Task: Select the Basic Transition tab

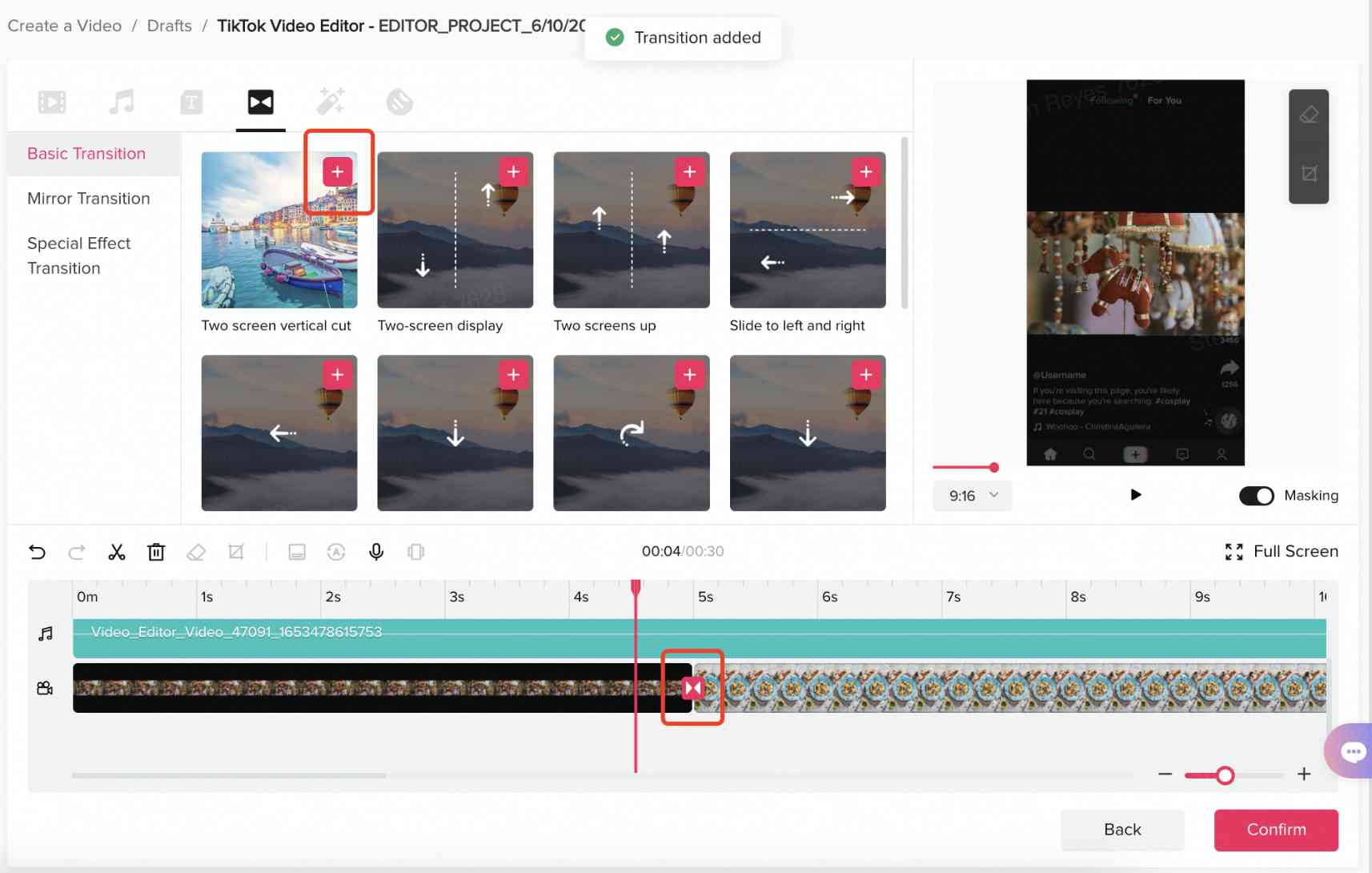Action: [86, 153]
